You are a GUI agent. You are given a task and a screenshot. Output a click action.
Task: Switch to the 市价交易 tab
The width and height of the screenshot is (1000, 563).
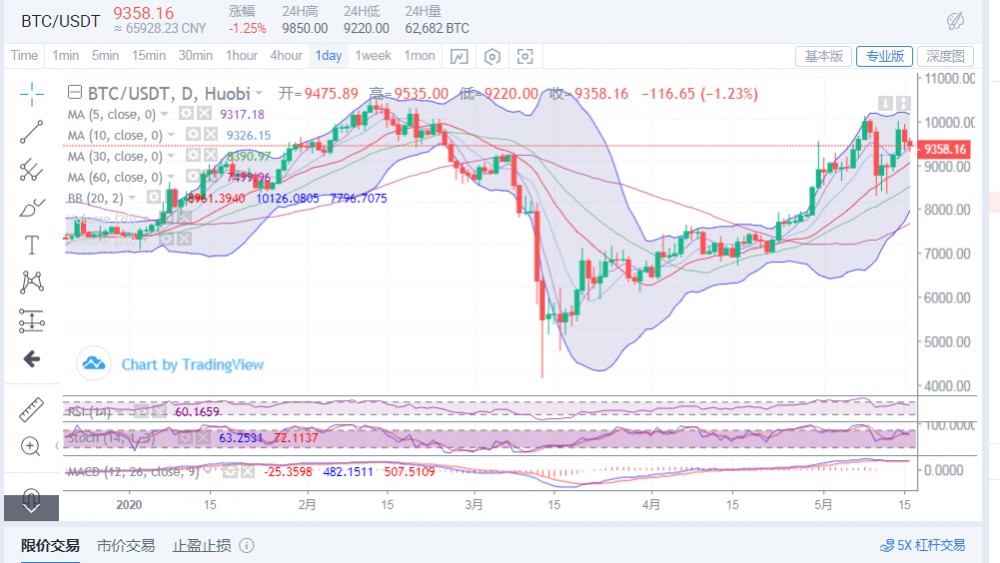click(125, 545)
